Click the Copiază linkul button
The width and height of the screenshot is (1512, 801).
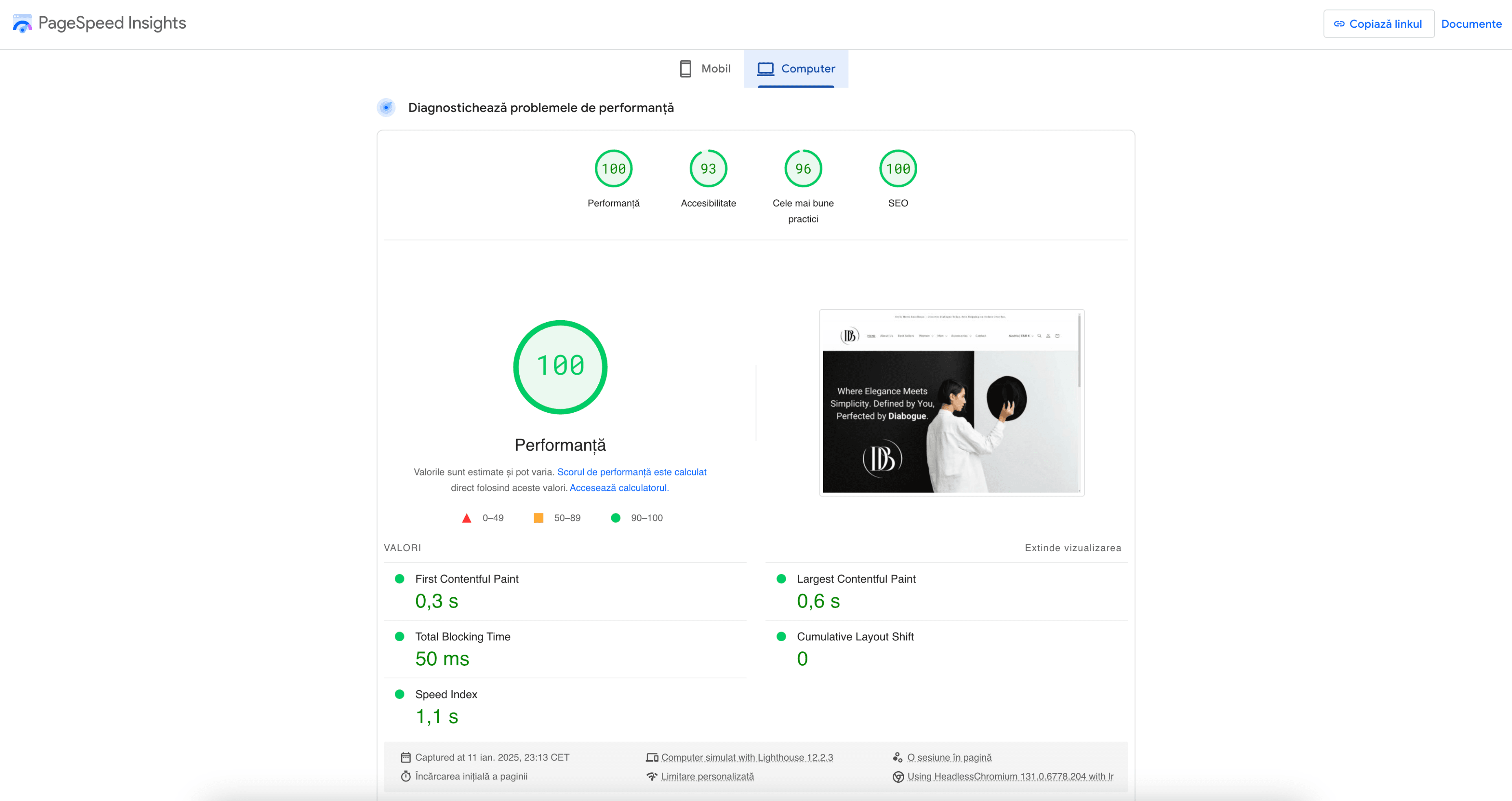1378,24
